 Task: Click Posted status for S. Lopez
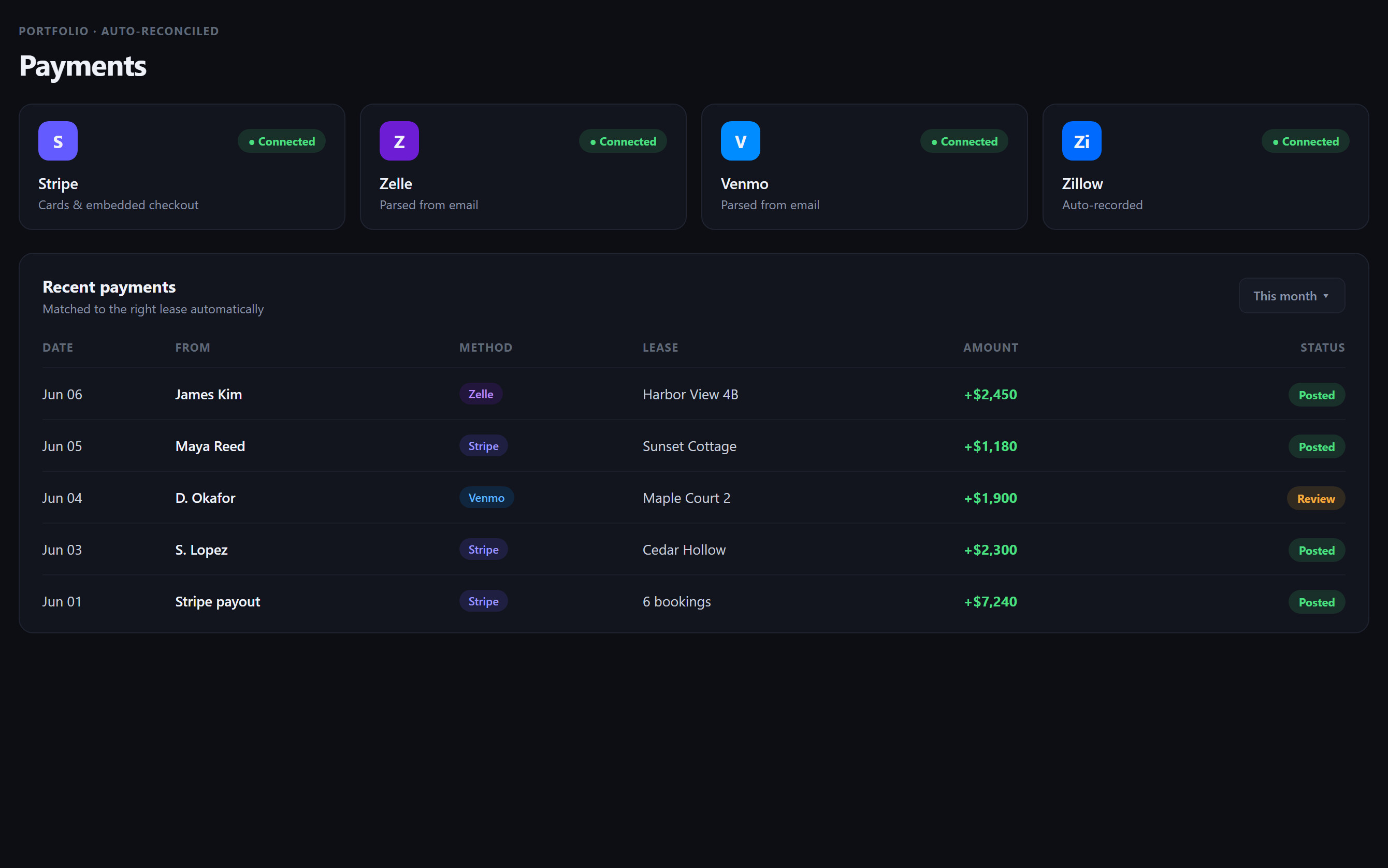pos(1317,550)
